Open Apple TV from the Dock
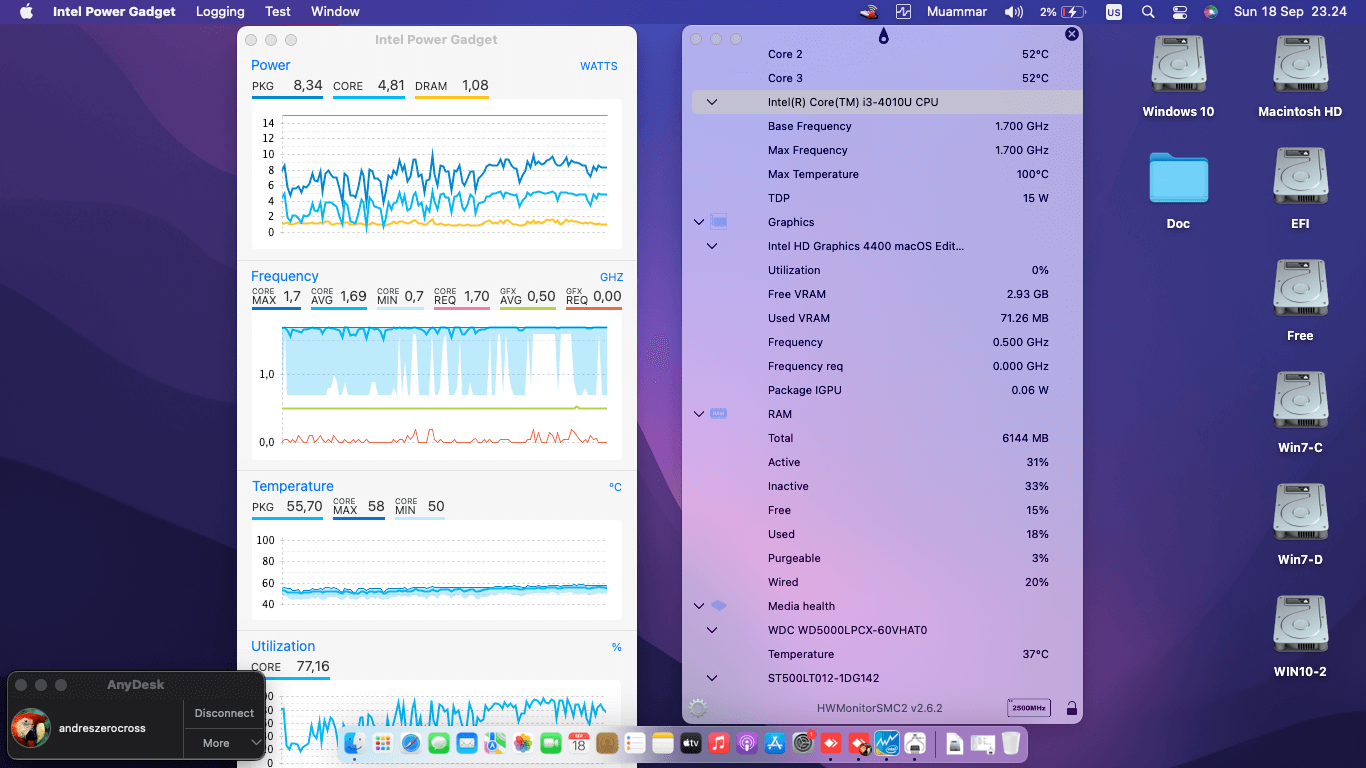The image size is (1366, 768). pyautogui.click(x=691, y=743)
